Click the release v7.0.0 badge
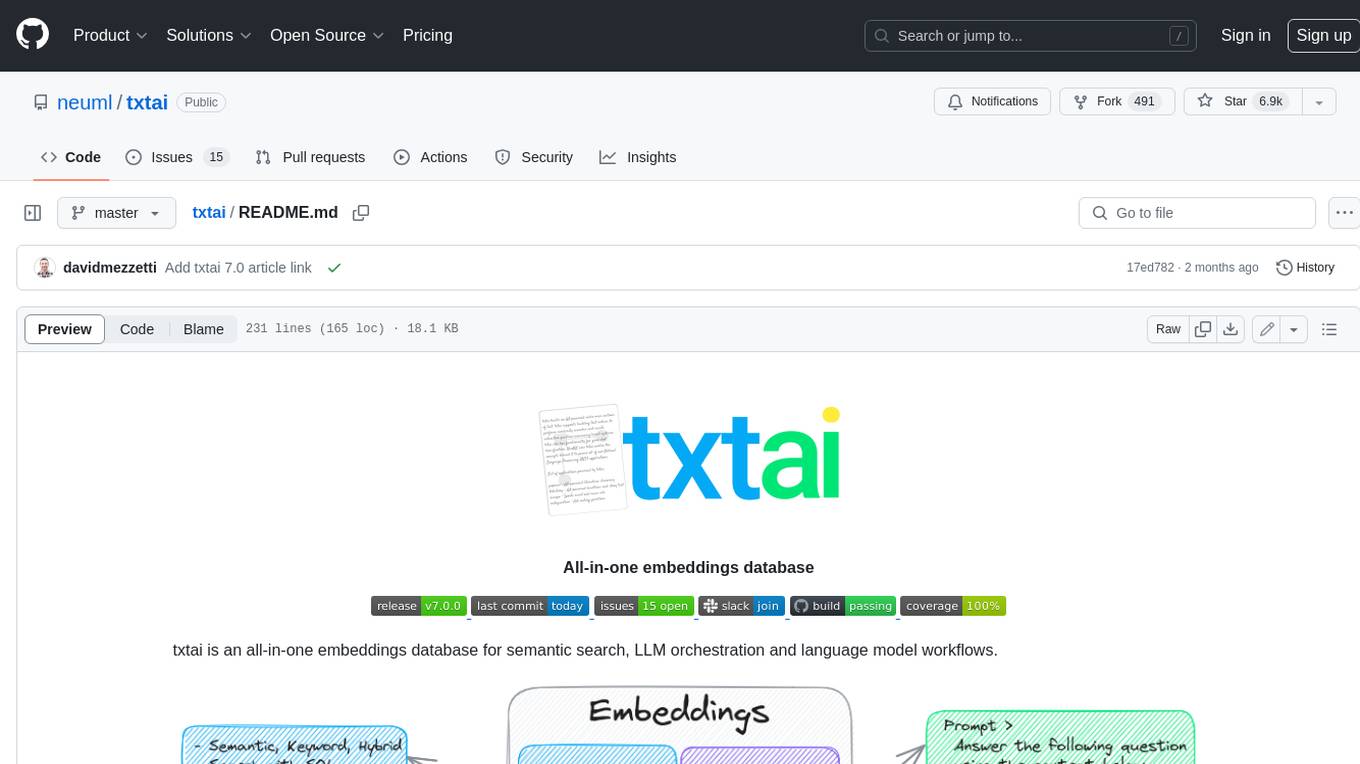The image size is (1360, 764). (x=418, y=606)
